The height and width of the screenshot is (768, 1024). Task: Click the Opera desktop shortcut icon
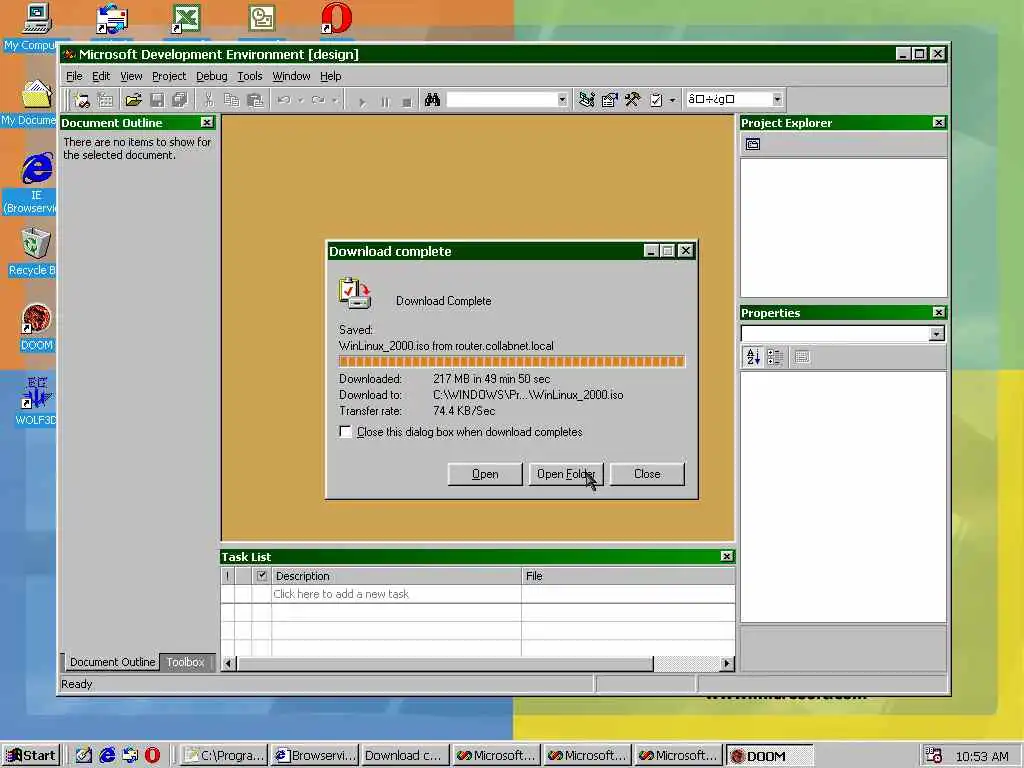point(336,18)
